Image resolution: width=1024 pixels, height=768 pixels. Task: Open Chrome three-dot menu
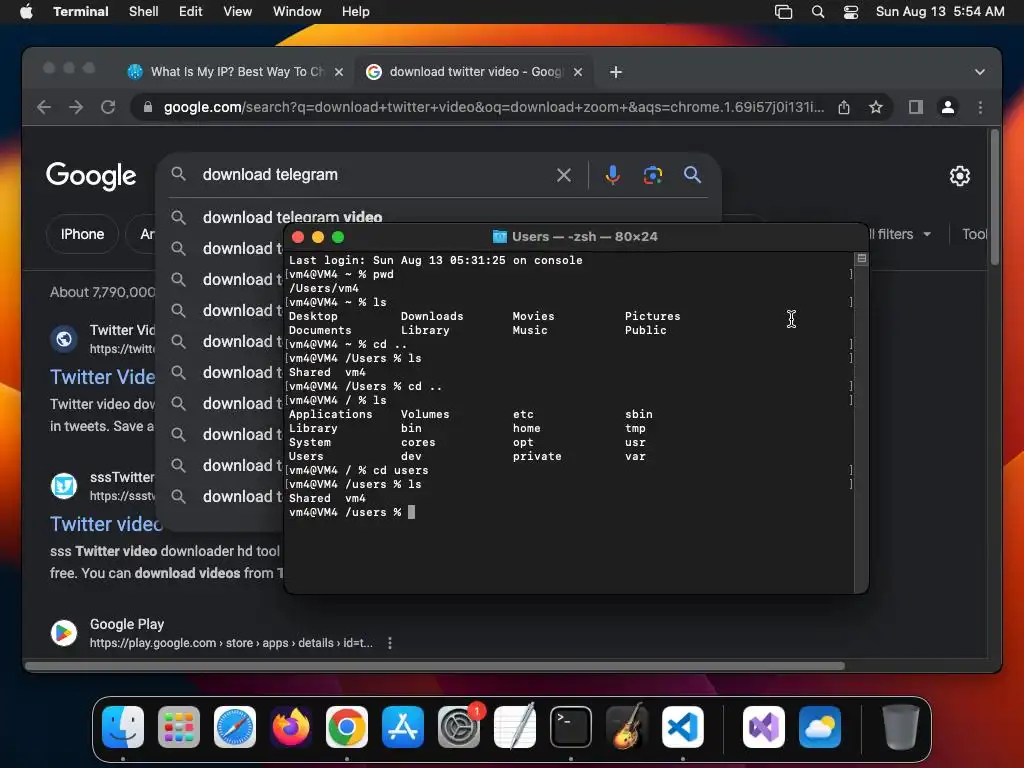point(980,107)
